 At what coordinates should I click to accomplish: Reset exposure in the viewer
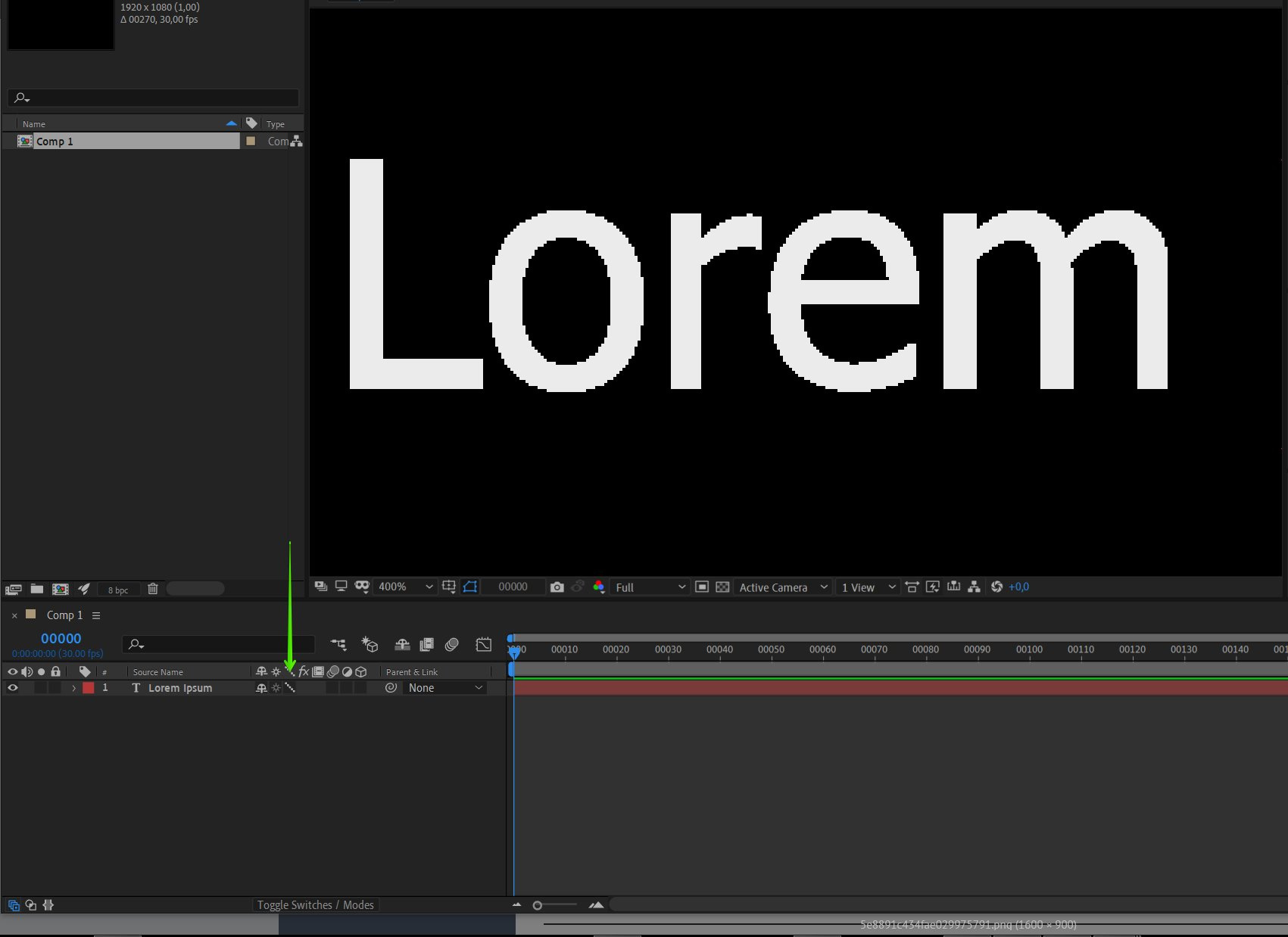point(996,587)
